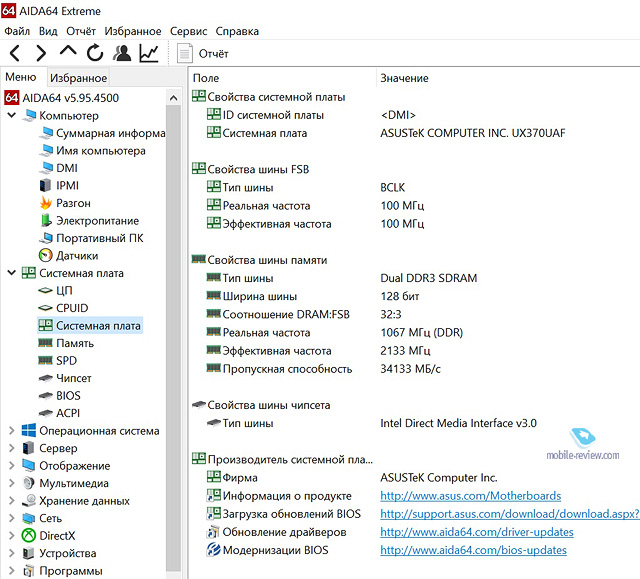Collapse the Системная плата parent branch
Viewport: 640px width, 579px height.
click(x=12, y=273)
